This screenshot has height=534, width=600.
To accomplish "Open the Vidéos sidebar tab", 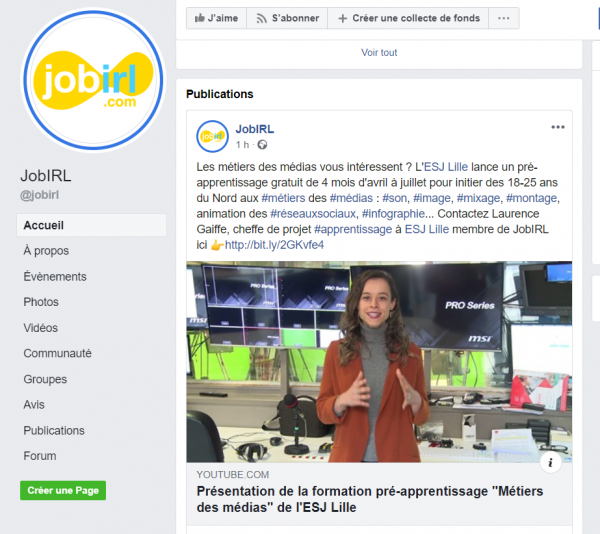I will [41, 328].
